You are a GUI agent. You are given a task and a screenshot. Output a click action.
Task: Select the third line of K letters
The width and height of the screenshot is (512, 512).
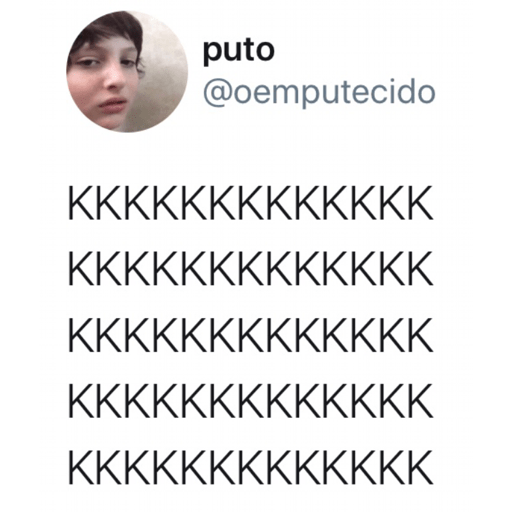tap(251, 335)
